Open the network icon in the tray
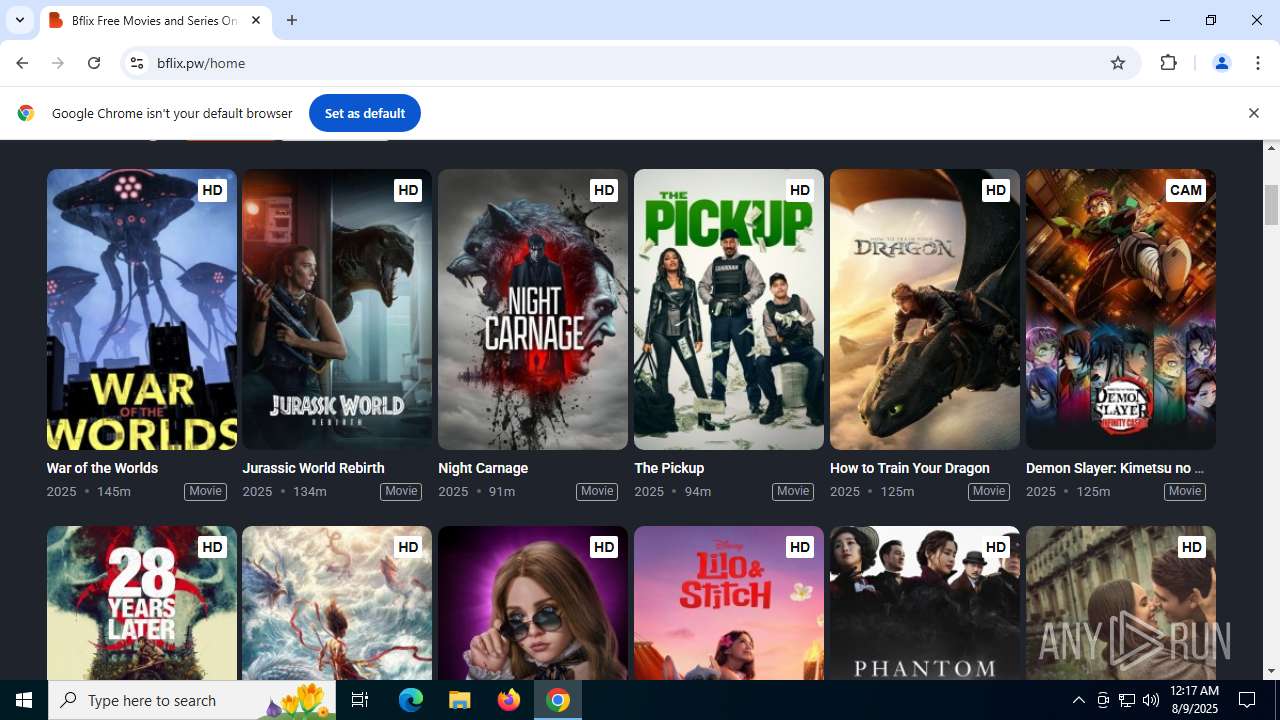The image size is (1280, 720). pos(1127,700)
